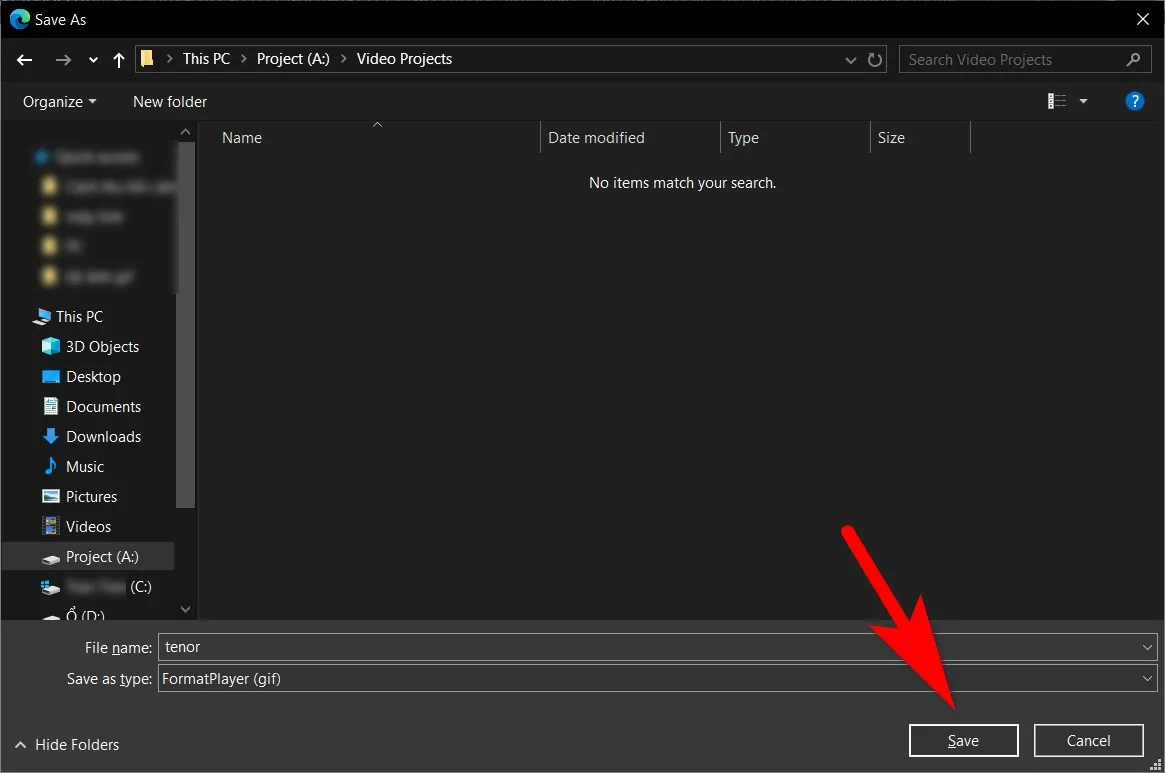Click the Back navigation arrow
Image resolution: width=1165 pixels, height=773 pixels.
(25, 60)
